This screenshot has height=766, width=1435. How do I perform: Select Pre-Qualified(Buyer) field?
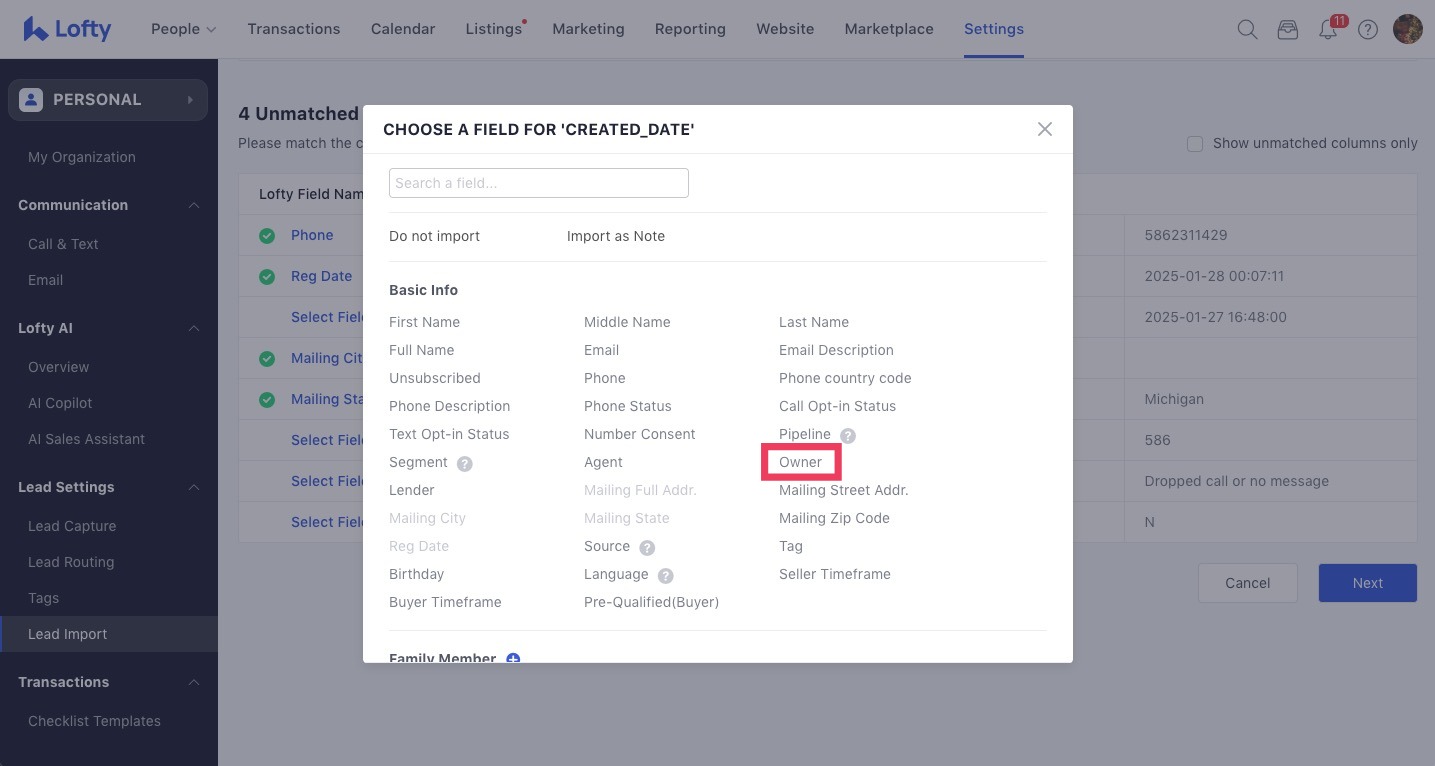point(651,602)
